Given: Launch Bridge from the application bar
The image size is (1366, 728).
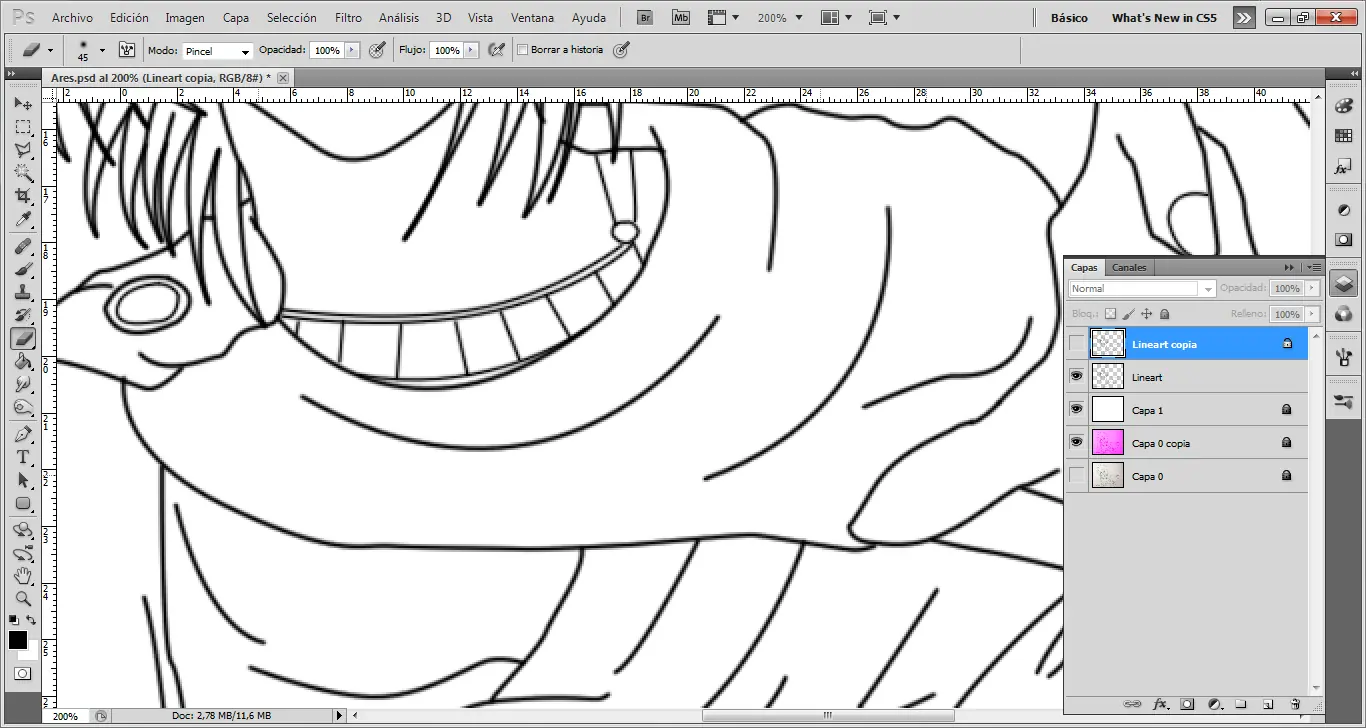Looking at the screenshot, I should pos(646,17).
